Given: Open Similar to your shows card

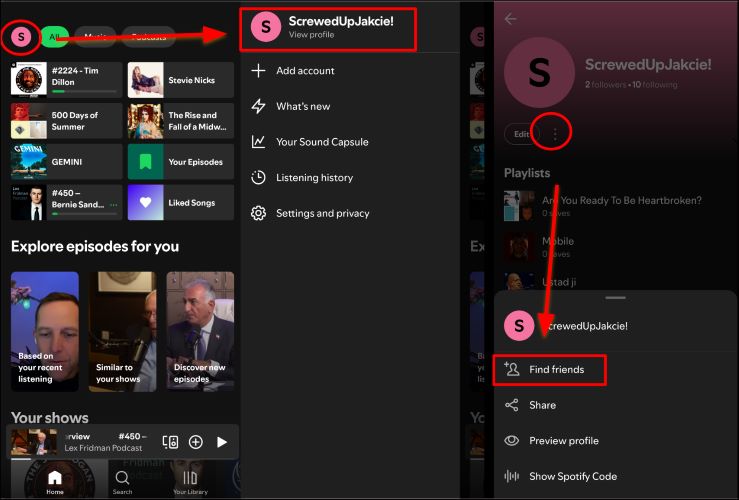Looking at the screenshot, I should coord(123,331).
